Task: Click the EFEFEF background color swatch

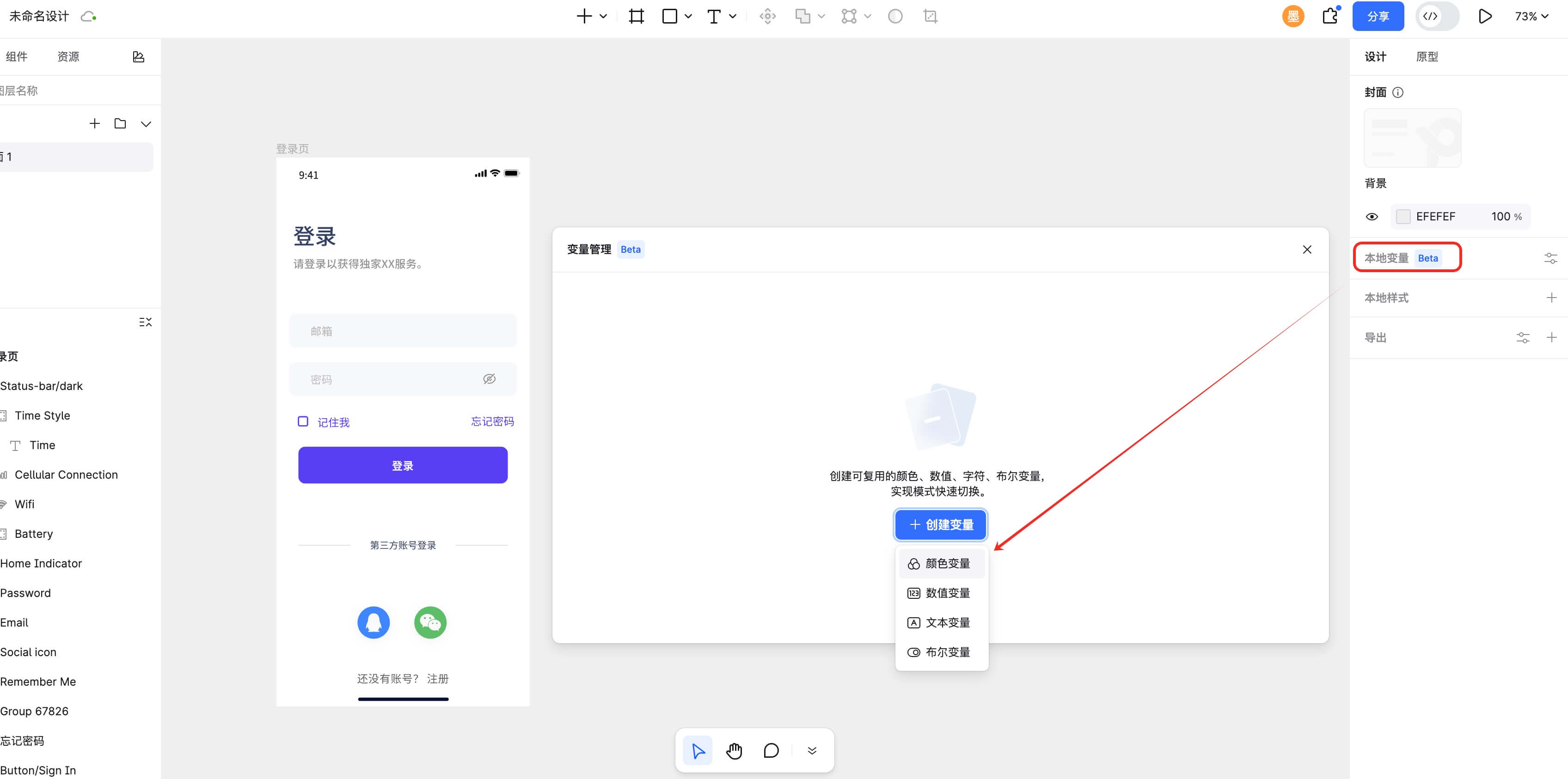Action: pos(1403,217)
